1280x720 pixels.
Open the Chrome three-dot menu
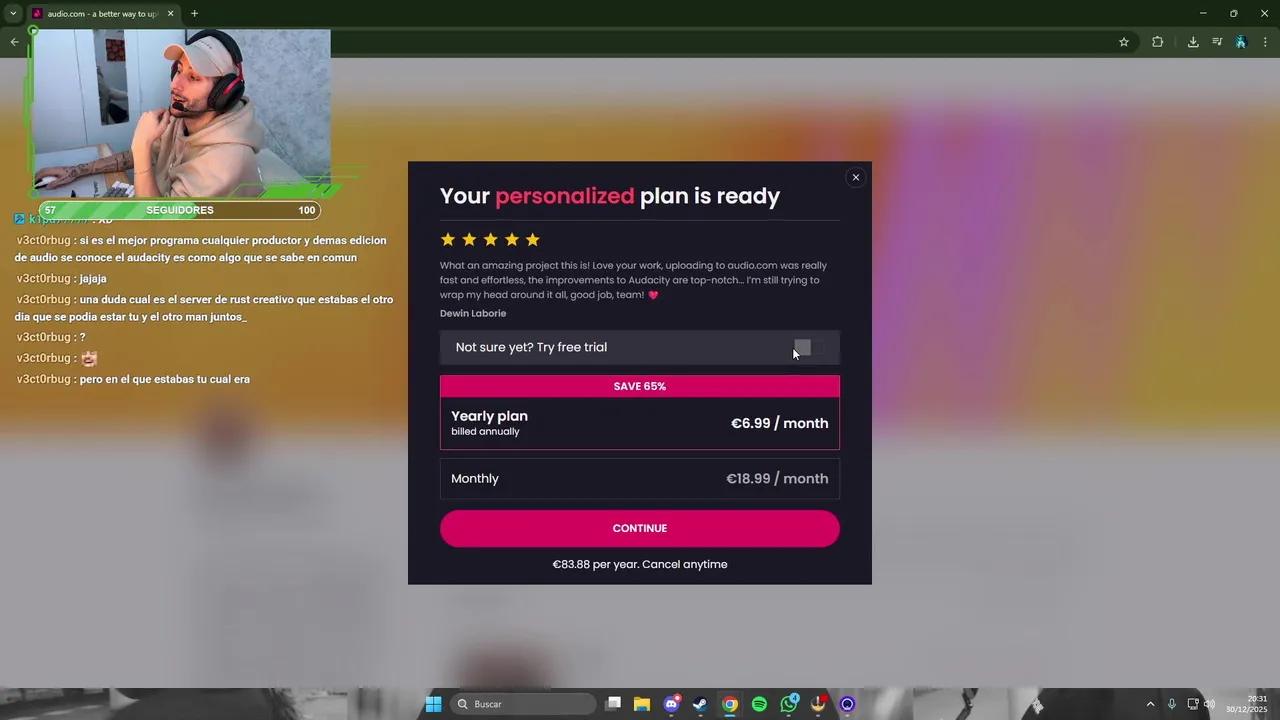[x=1266, y=42]
